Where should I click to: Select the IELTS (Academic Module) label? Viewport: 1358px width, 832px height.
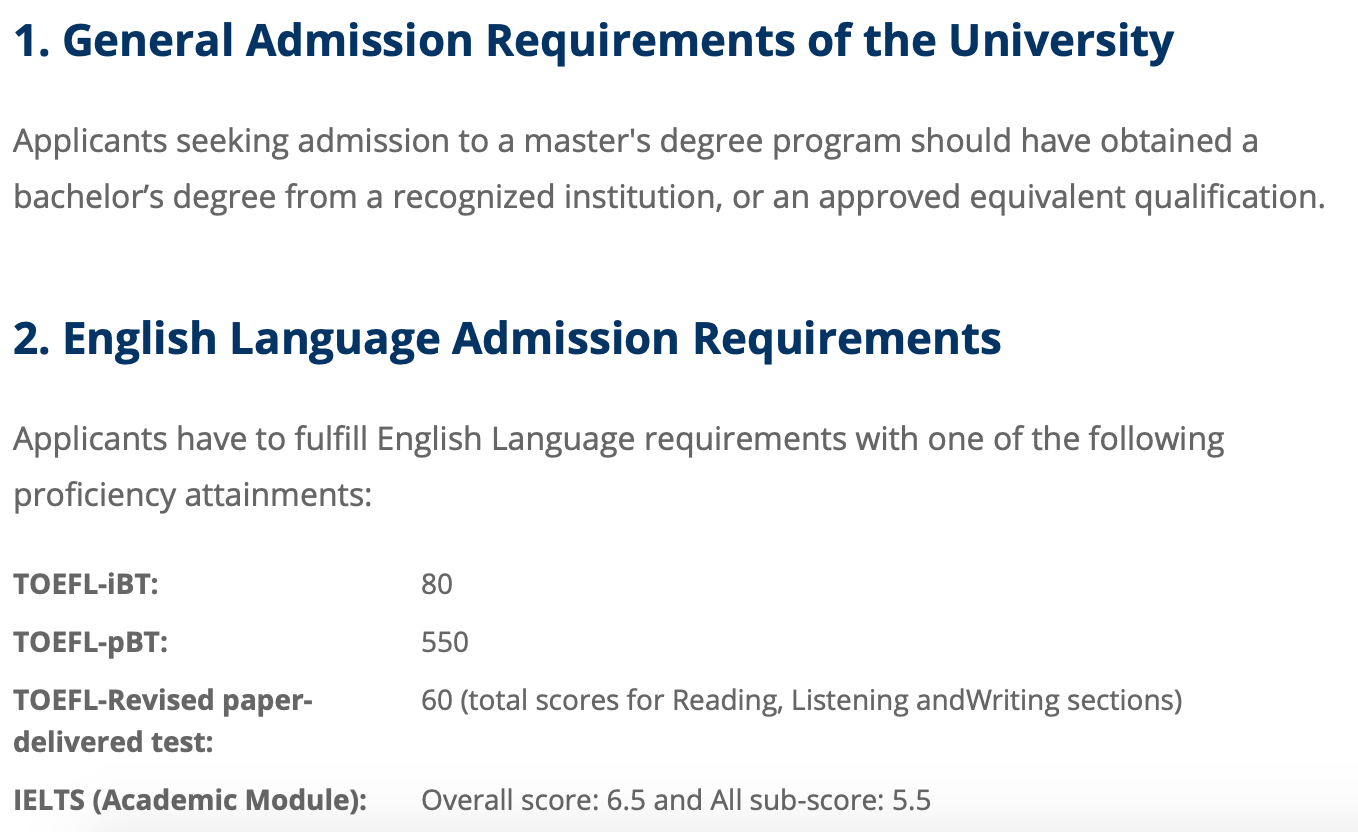pos(190,801)
